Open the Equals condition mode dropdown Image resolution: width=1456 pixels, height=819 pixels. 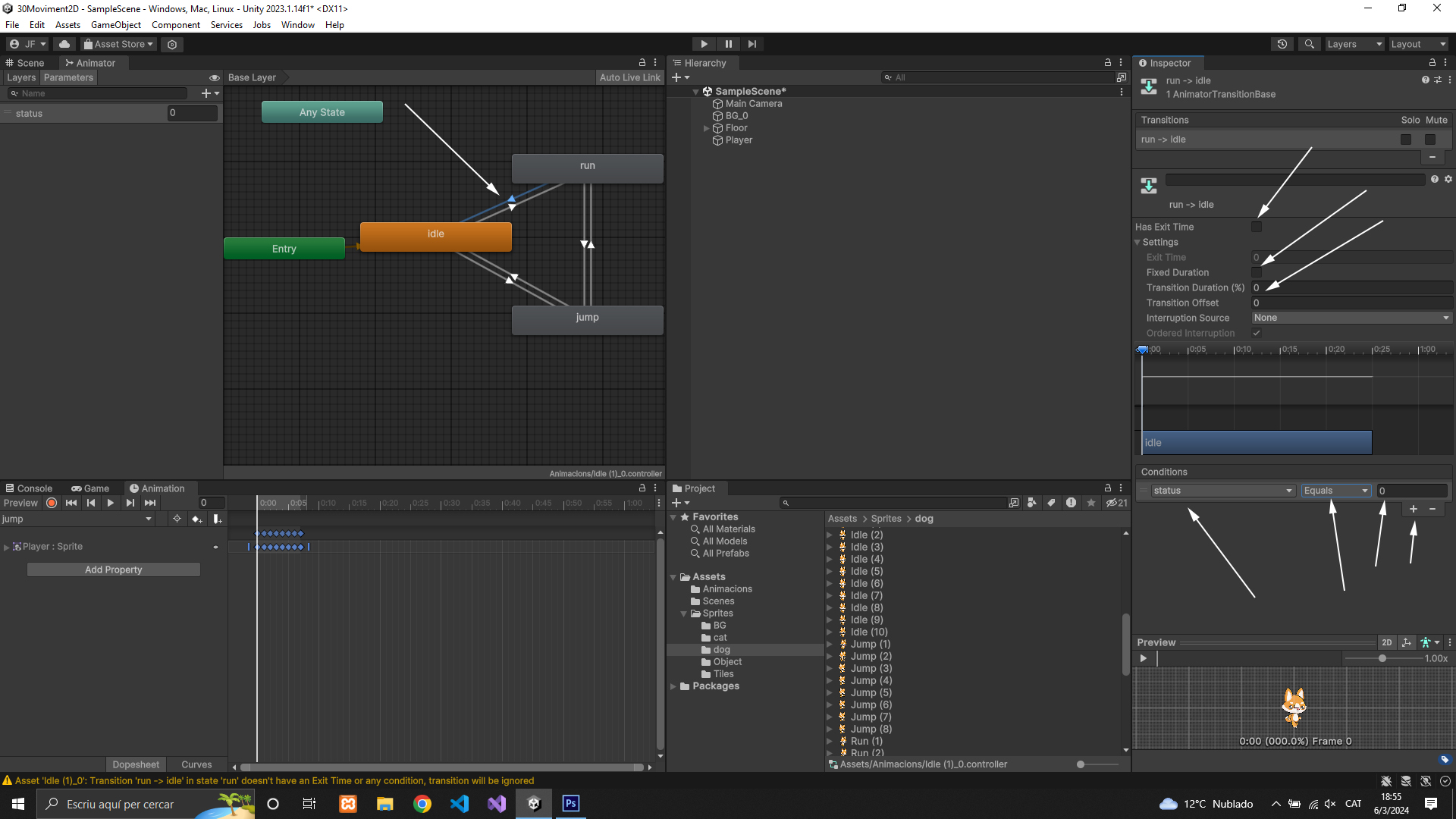coord(1335,491)
